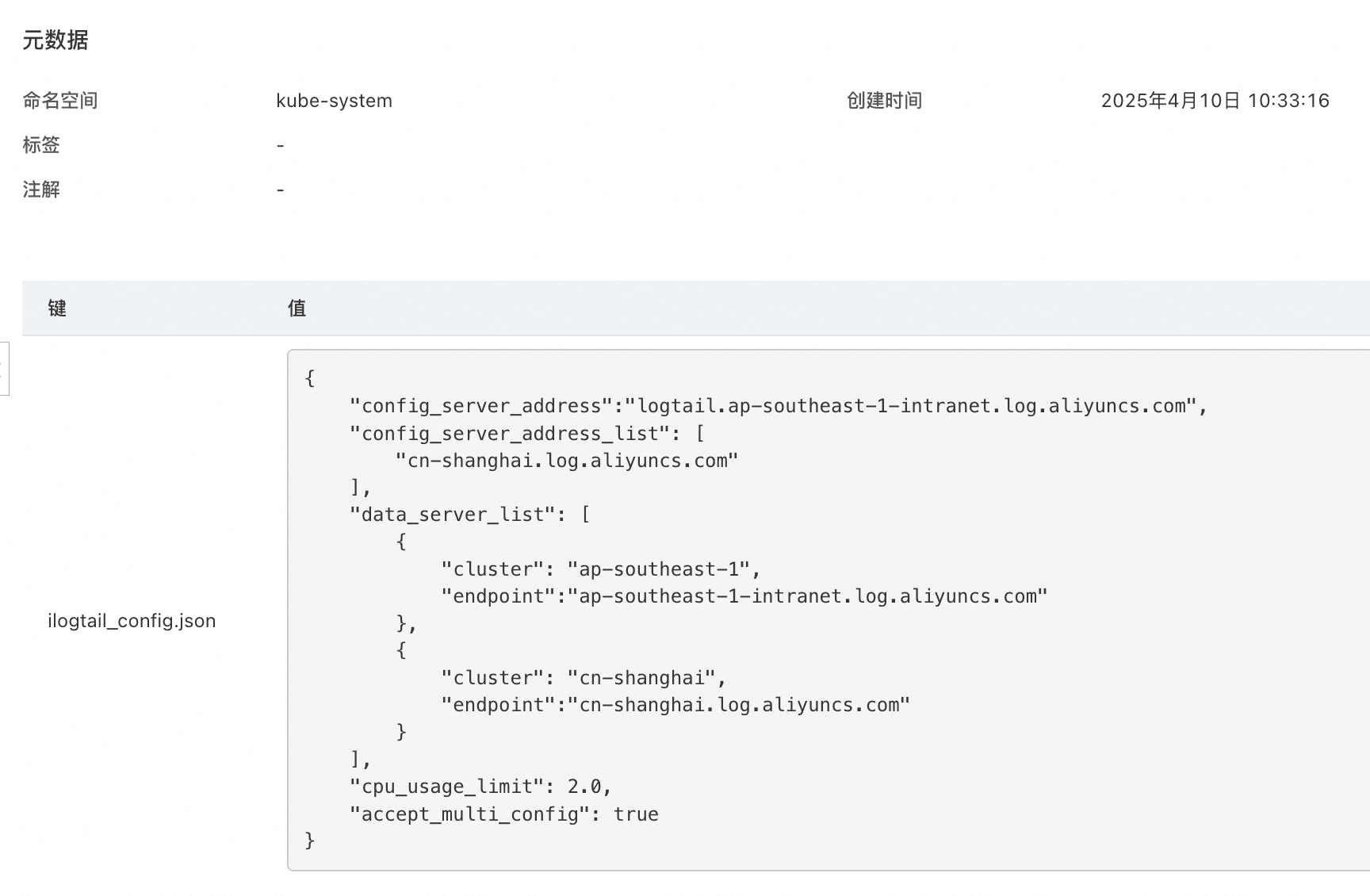Click the 值 column header
The height and width of the screenshot is (896, 1370).
click(x=297, y=308)
